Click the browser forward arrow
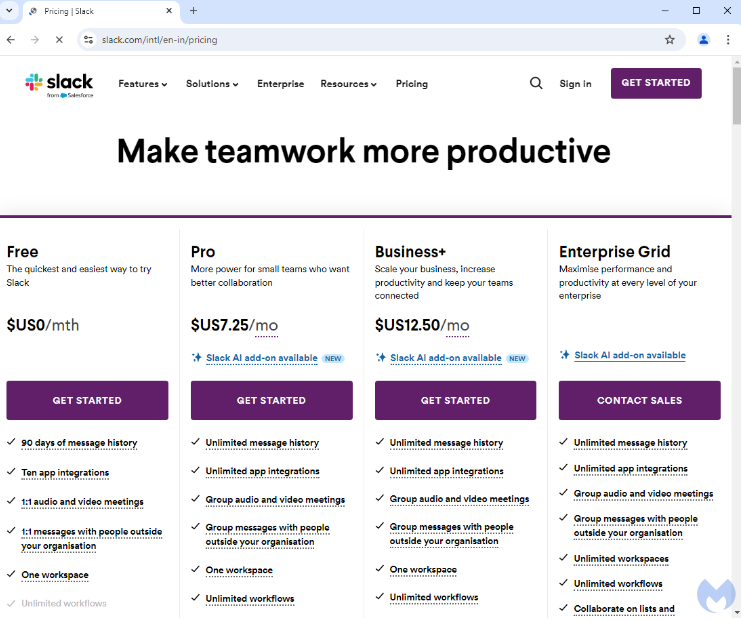Viewport: 741px width, 620px height. coord(35,40)
